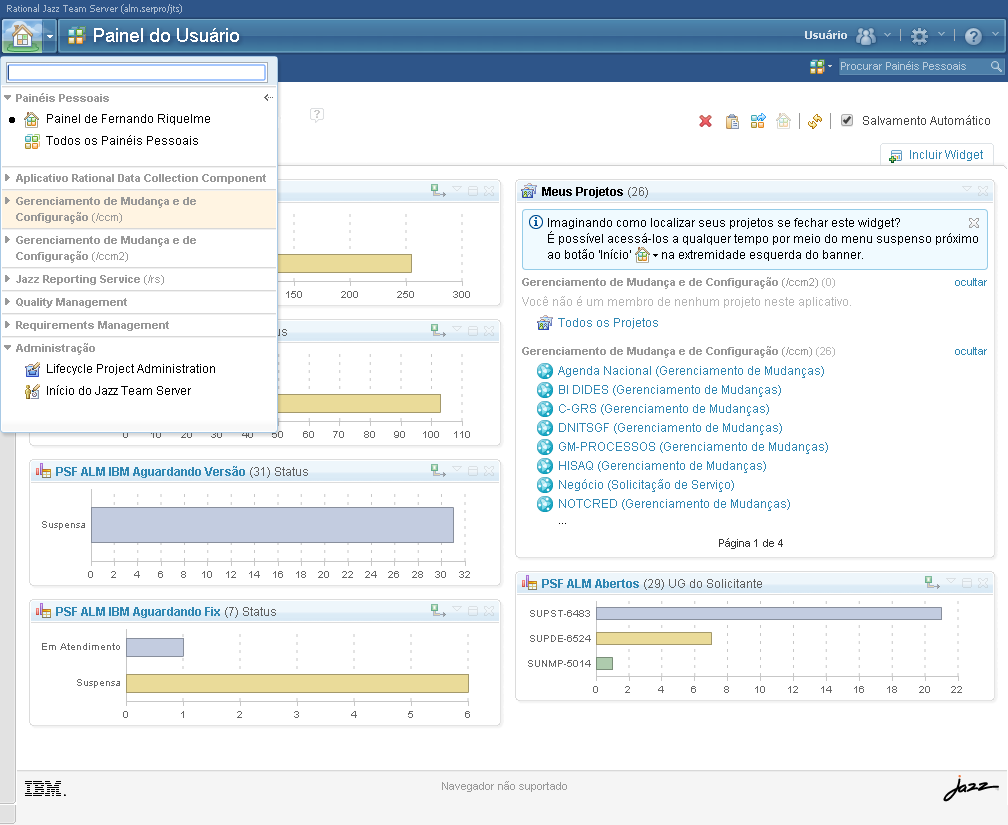1008x825 pixels.
Task: Open the DNITSGF project link
Action: coord(670,428)
